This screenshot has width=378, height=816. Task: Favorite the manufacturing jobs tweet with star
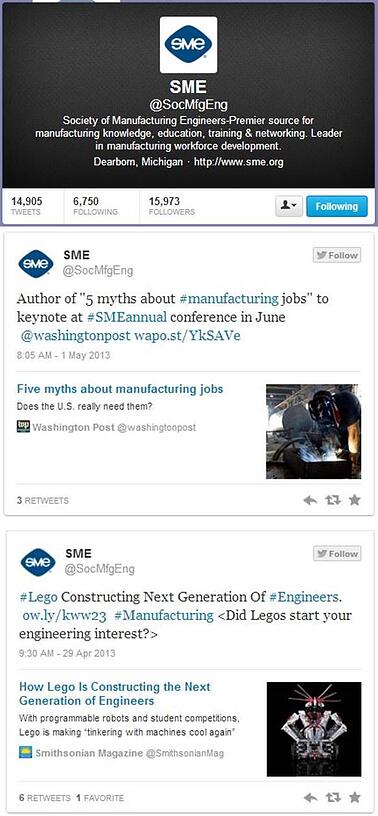click(x=354, y=500)
